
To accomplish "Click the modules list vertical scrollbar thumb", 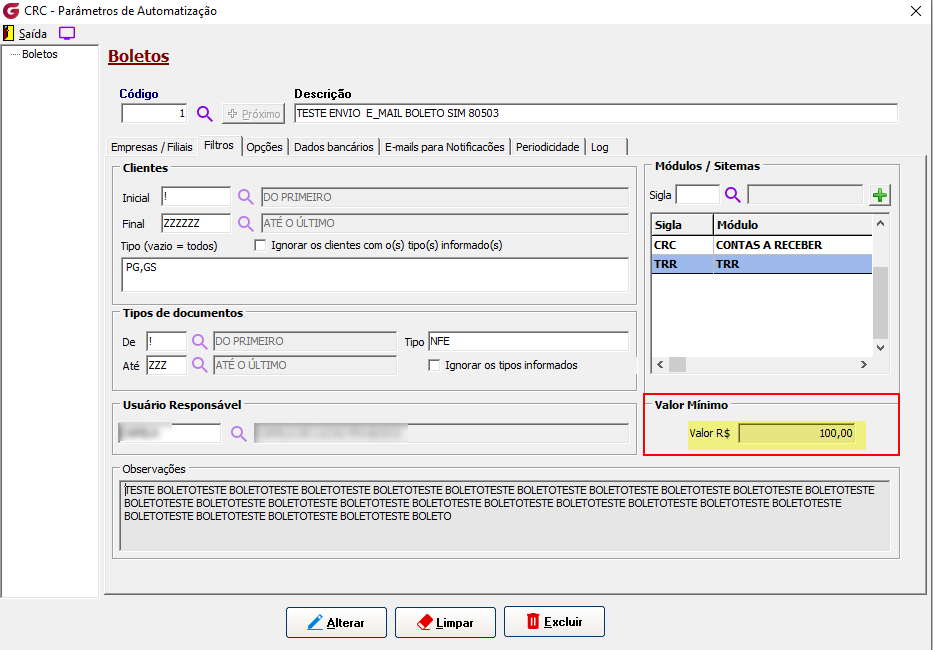I will [881, 302].
